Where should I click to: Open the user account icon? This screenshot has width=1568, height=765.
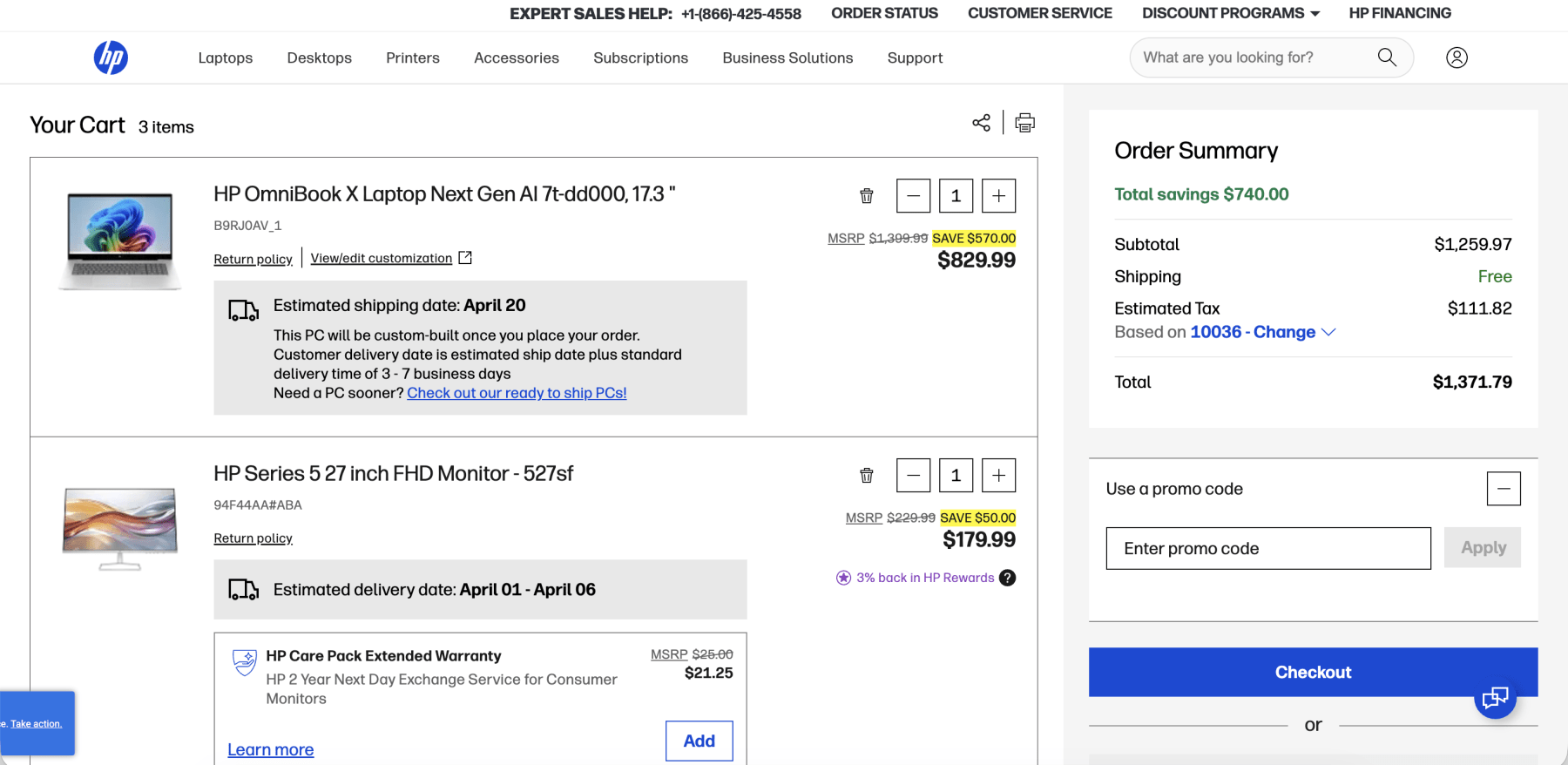[x=1456, y=58]
